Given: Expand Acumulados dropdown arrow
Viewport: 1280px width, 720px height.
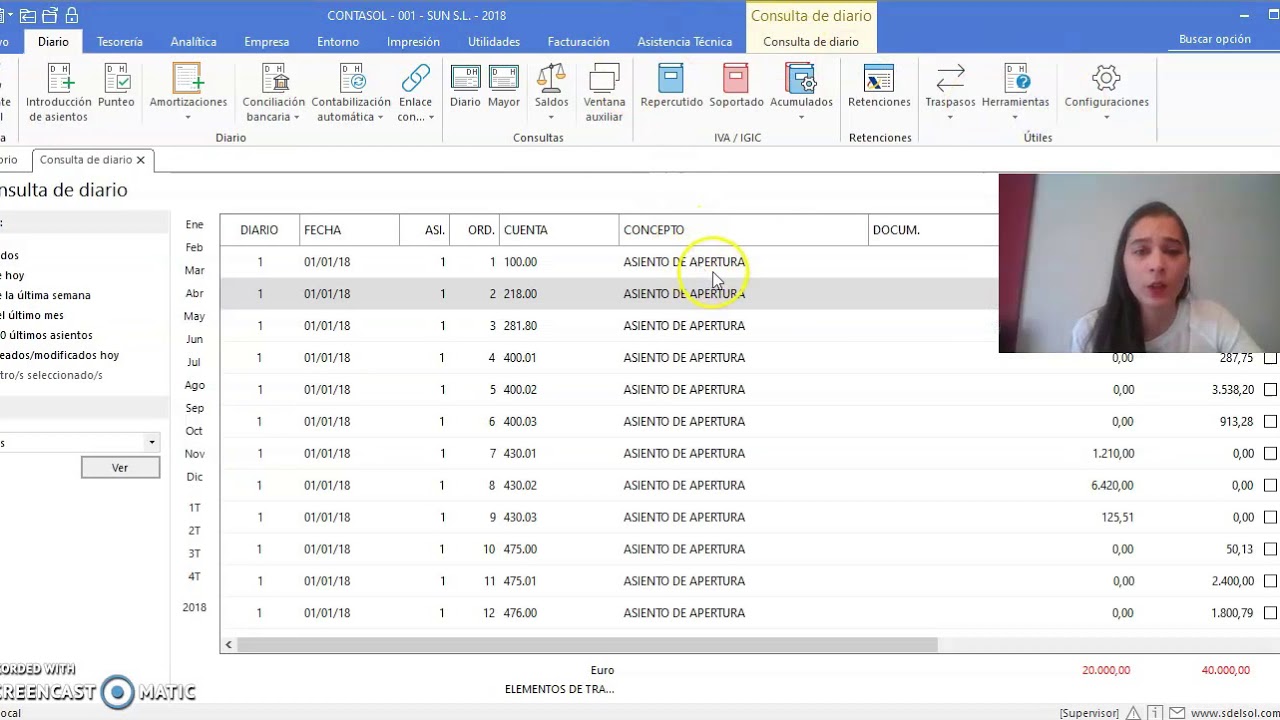Looking at the screenshot, I should coord(801,117).
